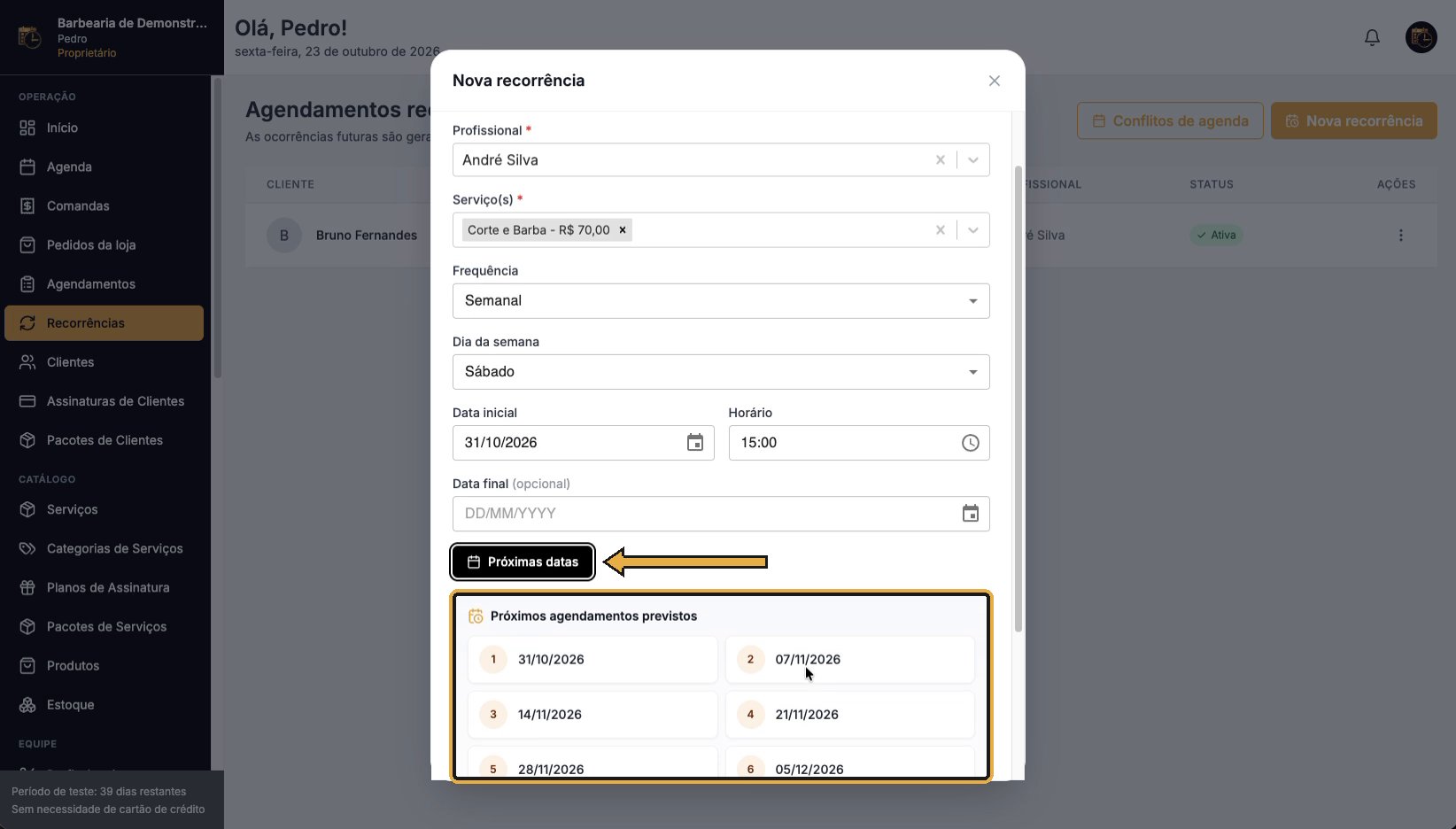Open the user avatar in top right
The image size is (1456, 829).
click(1421, 37)
